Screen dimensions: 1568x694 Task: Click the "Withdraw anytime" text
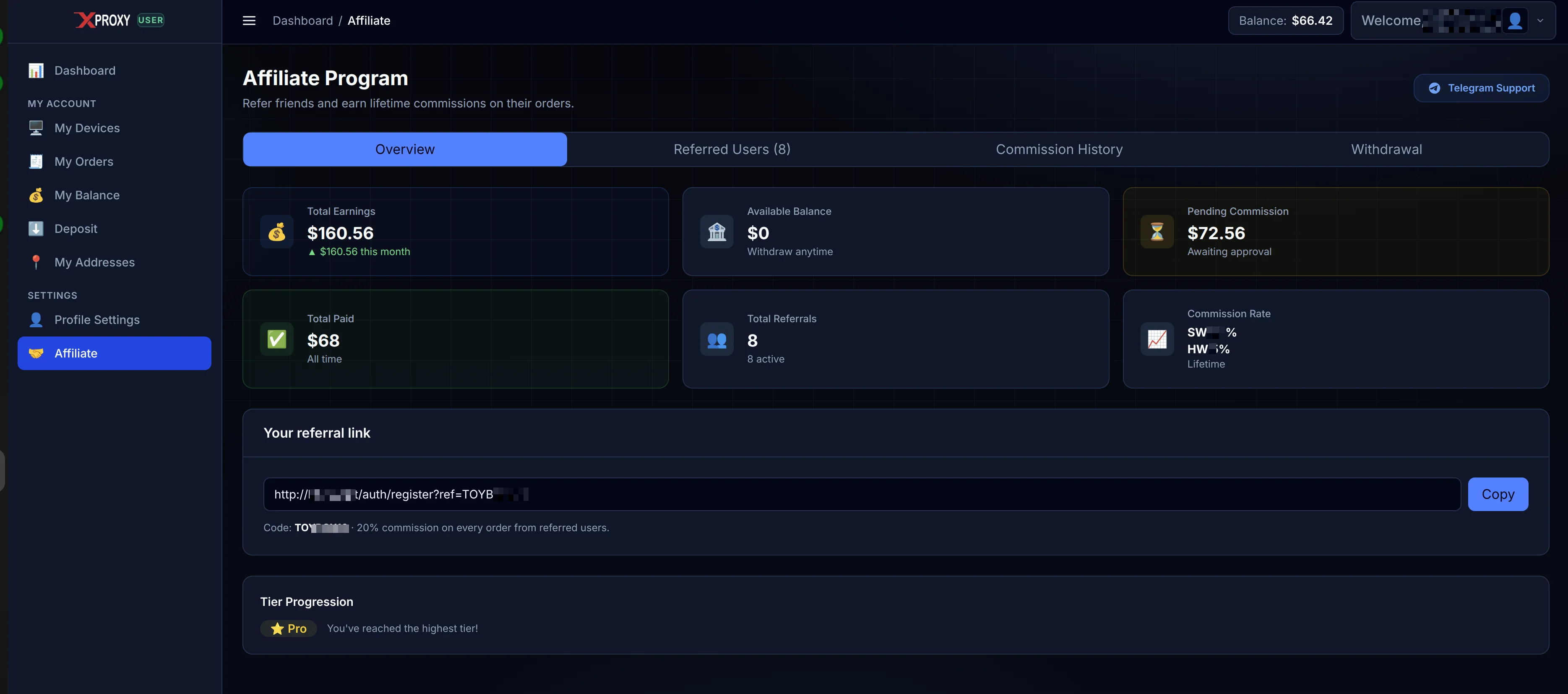(789, 251)
